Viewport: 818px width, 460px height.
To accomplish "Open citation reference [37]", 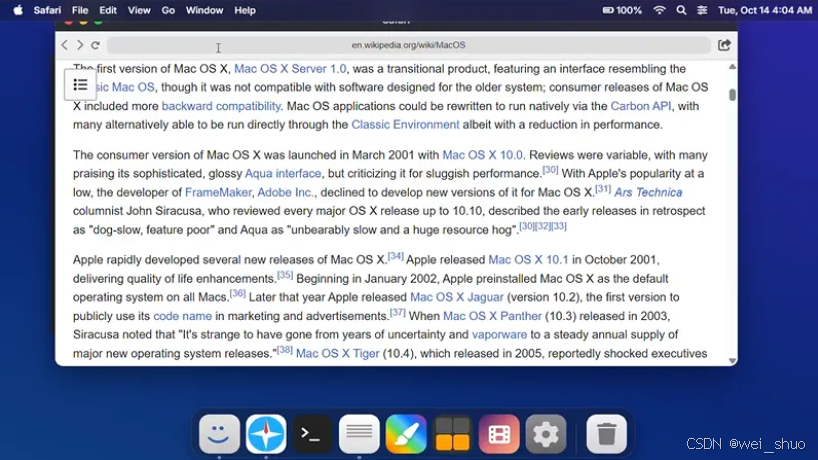I will point(398,312).
